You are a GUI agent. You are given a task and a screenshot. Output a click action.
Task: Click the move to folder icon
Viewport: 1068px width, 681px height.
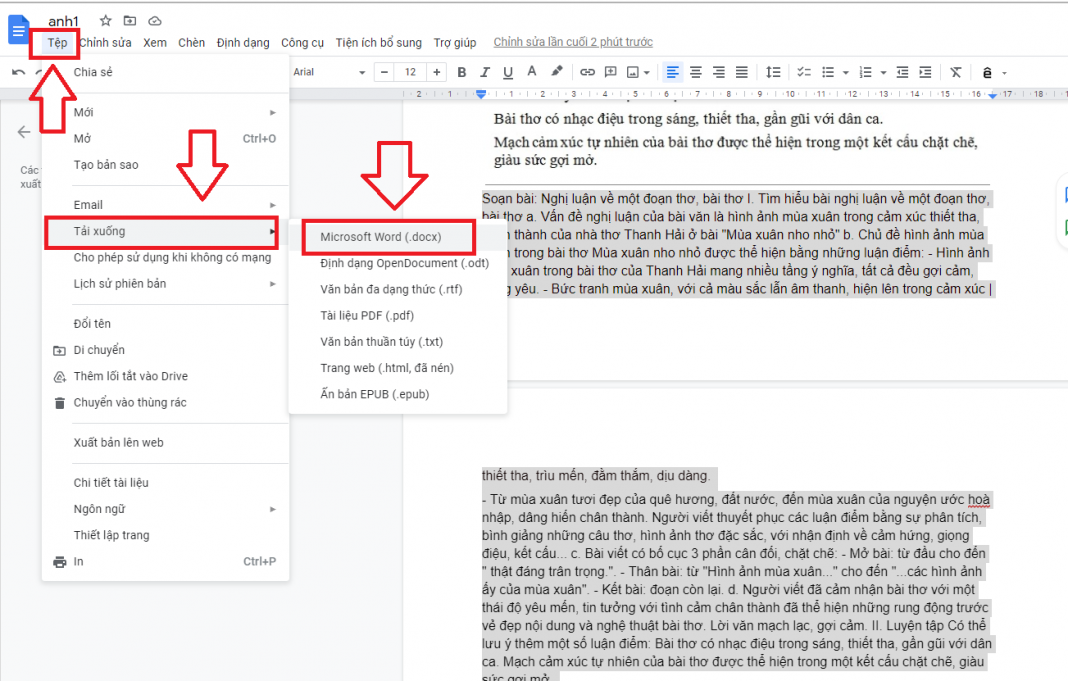click(130, 21)
